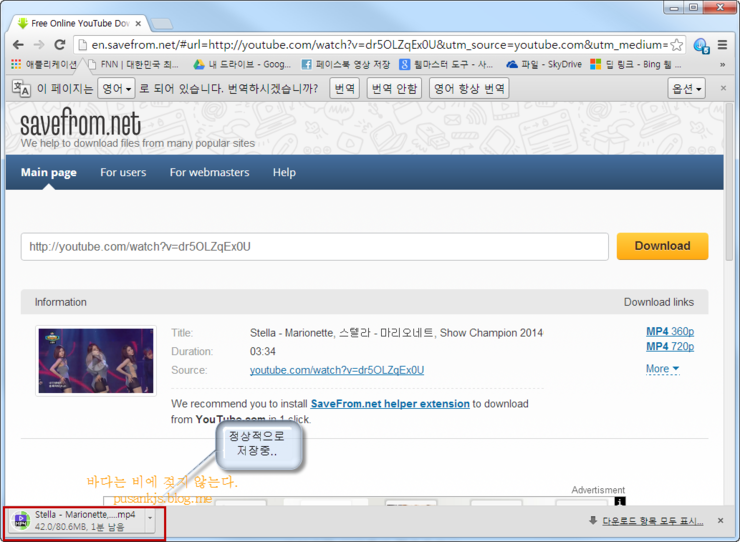
Task: Click the globe extension icon in toolbar
Action: click(701, 46)
